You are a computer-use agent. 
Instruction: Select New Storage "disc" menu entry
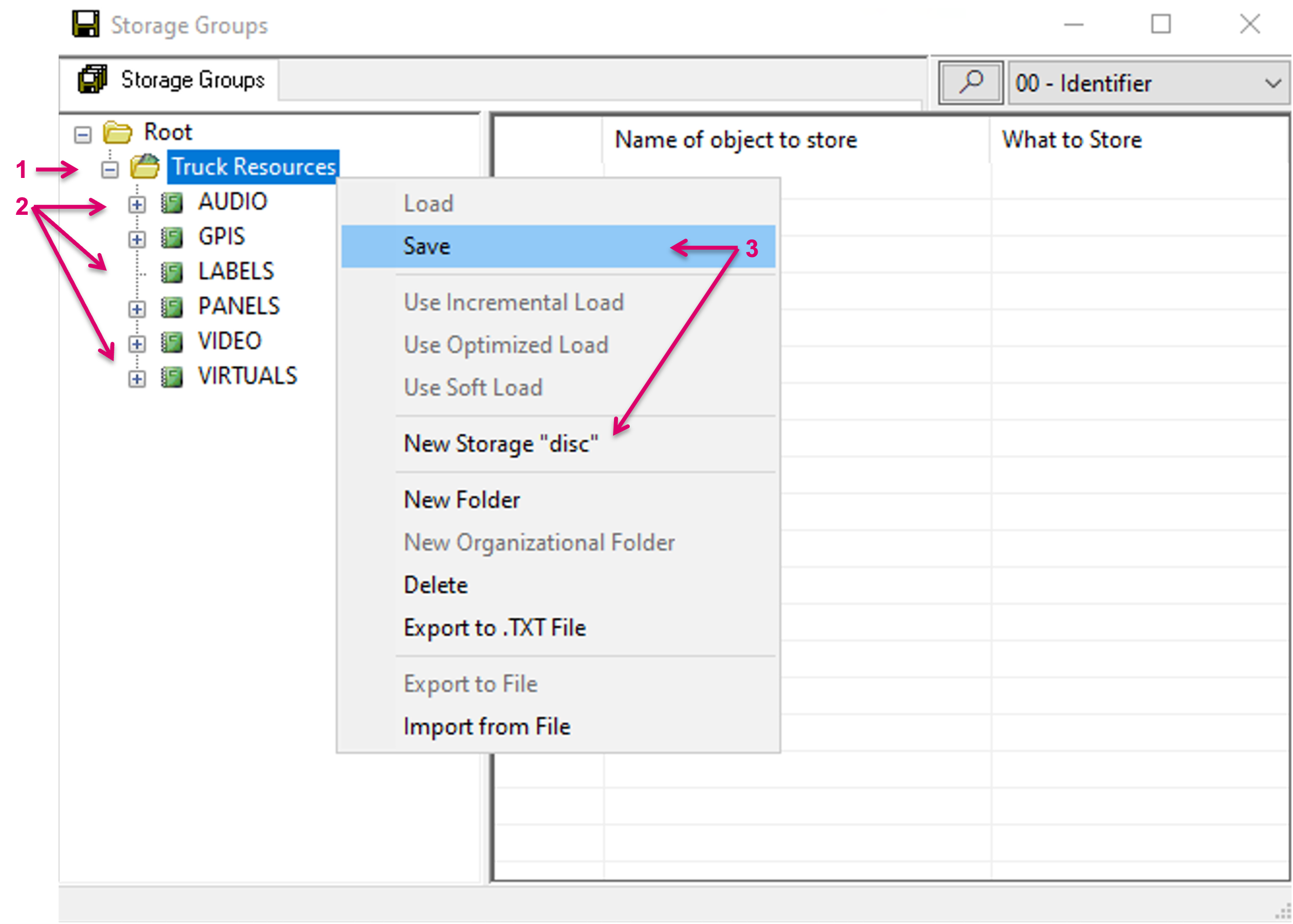coord(501,444)
